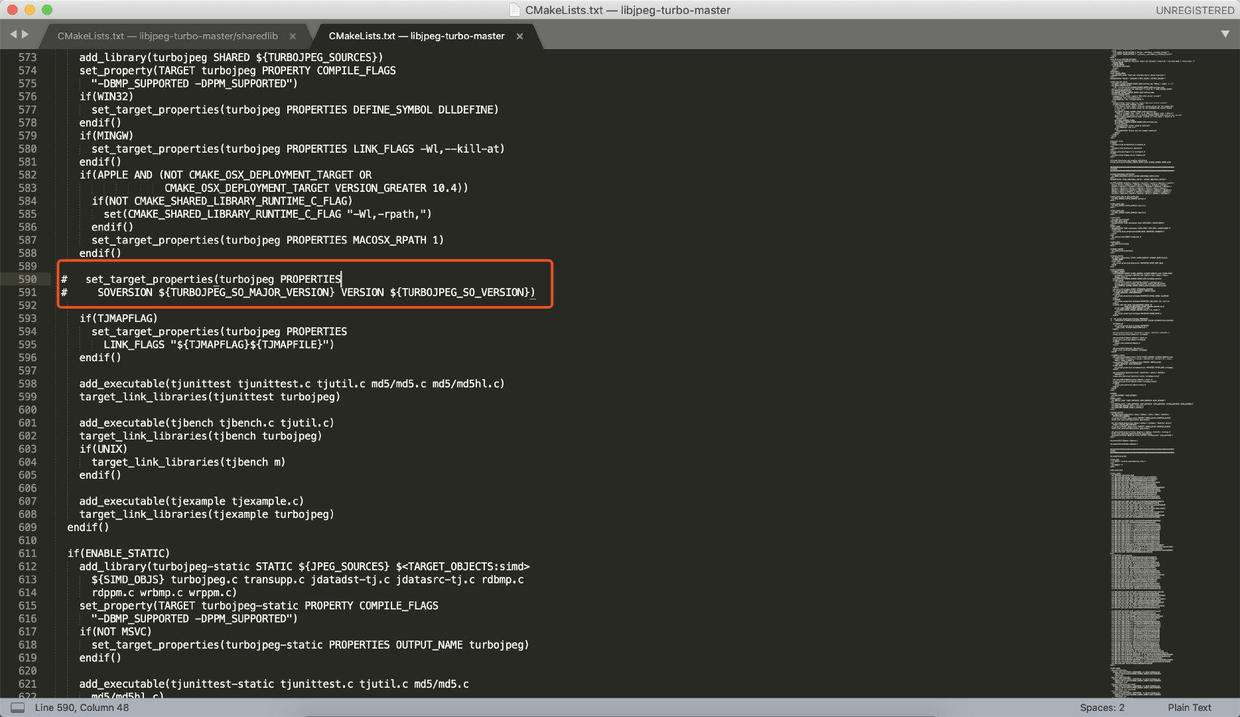Close the sharedlib CMakeLists.txt tab
Screen dimensions: 1240x717
pyautogui.click(x=293, y=36)
